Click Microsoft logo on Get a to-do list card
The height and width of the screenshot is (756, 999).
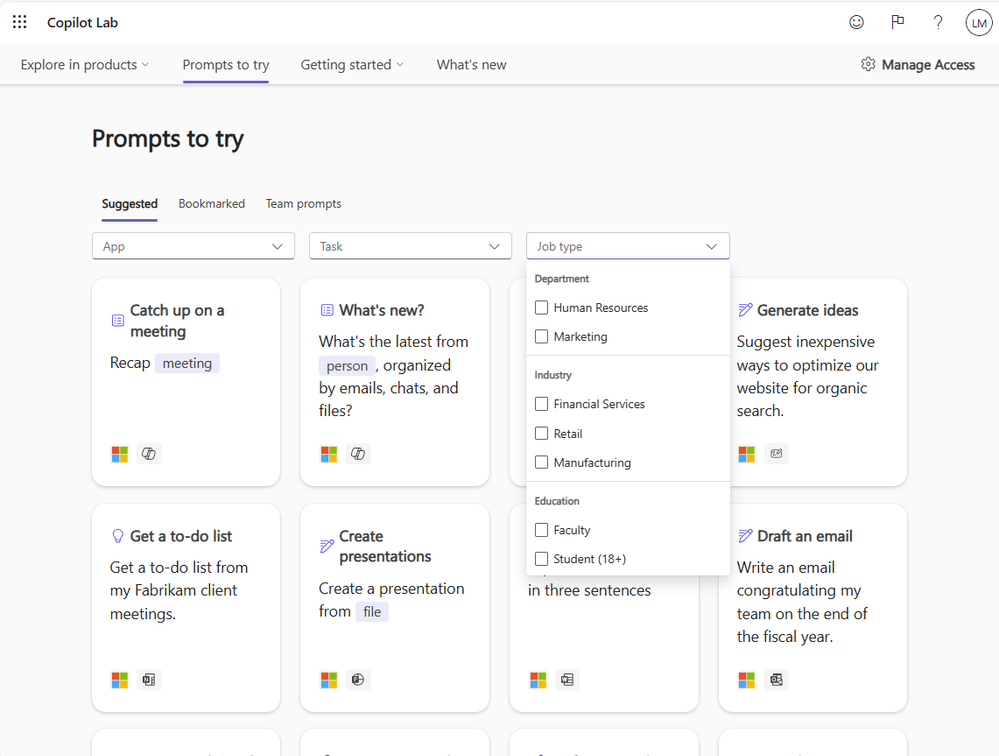120,680
